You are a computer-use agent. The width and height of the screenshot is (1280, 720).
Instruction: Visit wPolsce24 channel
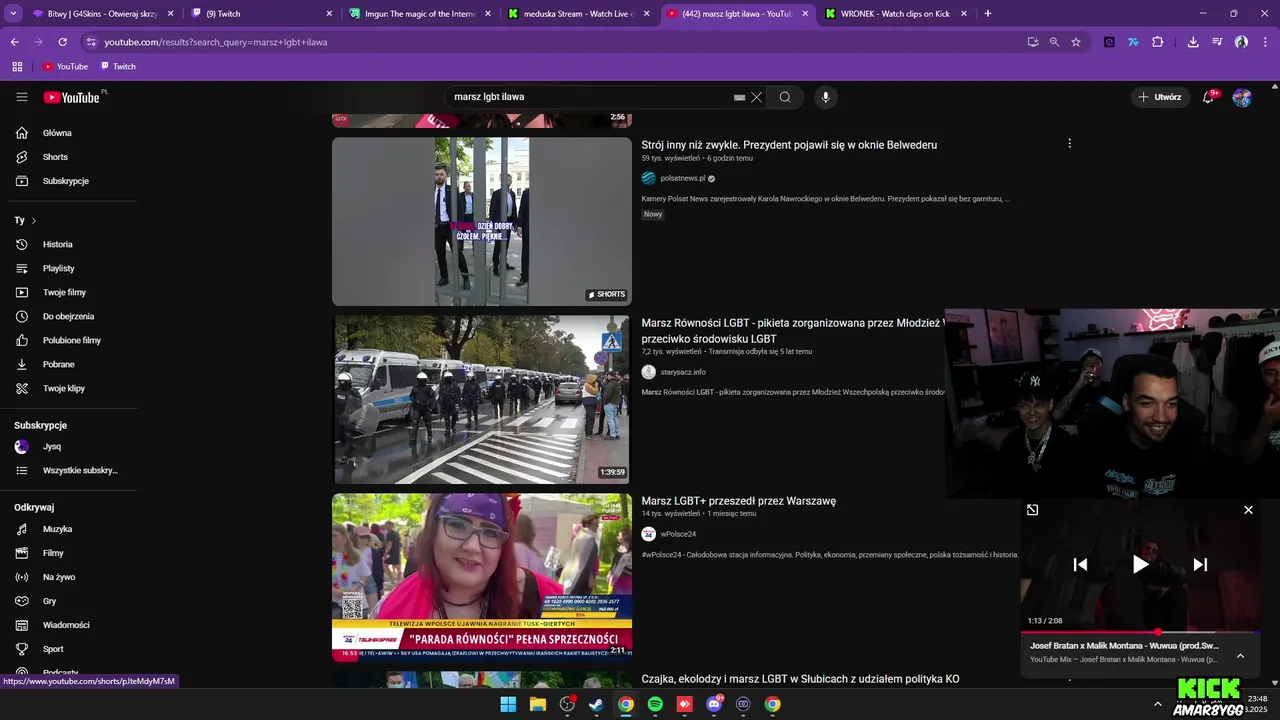point(678,534)
